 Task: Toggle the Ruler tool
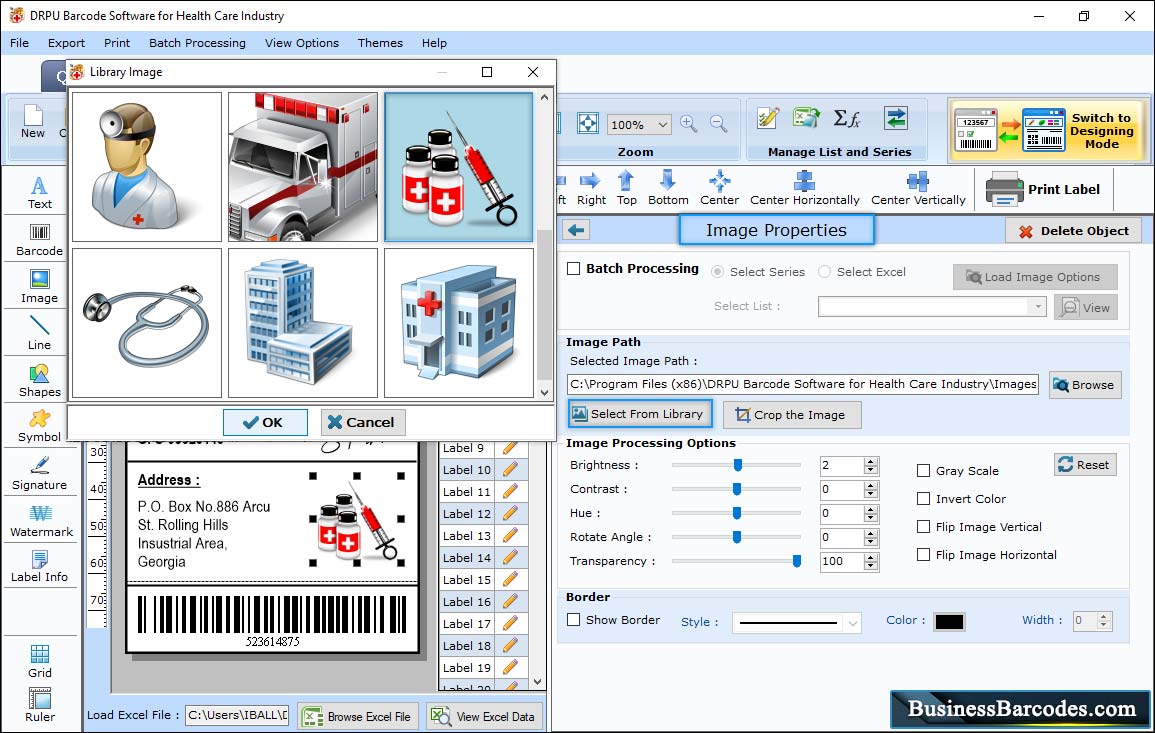point(39,705)
